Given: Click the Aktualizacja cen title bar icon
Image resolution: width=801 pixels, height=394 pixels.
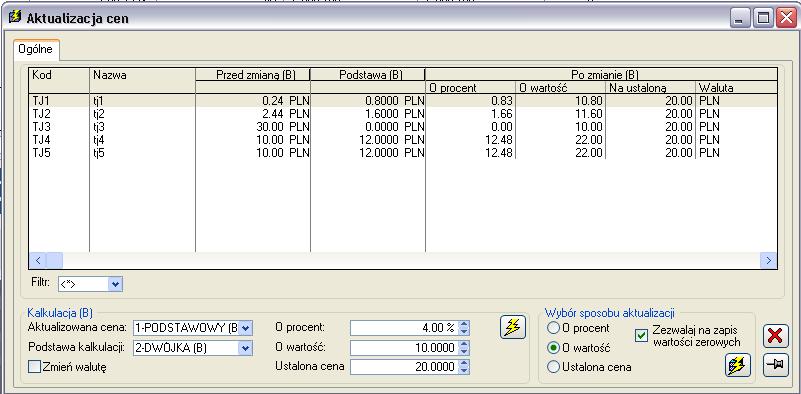Looking at the screenshot, I should [x=16, y=18].
